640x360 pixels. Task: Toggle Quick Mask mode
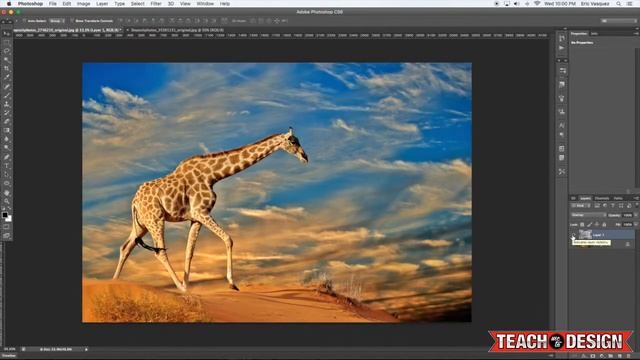pyautogui.click(x=6, y=227)
